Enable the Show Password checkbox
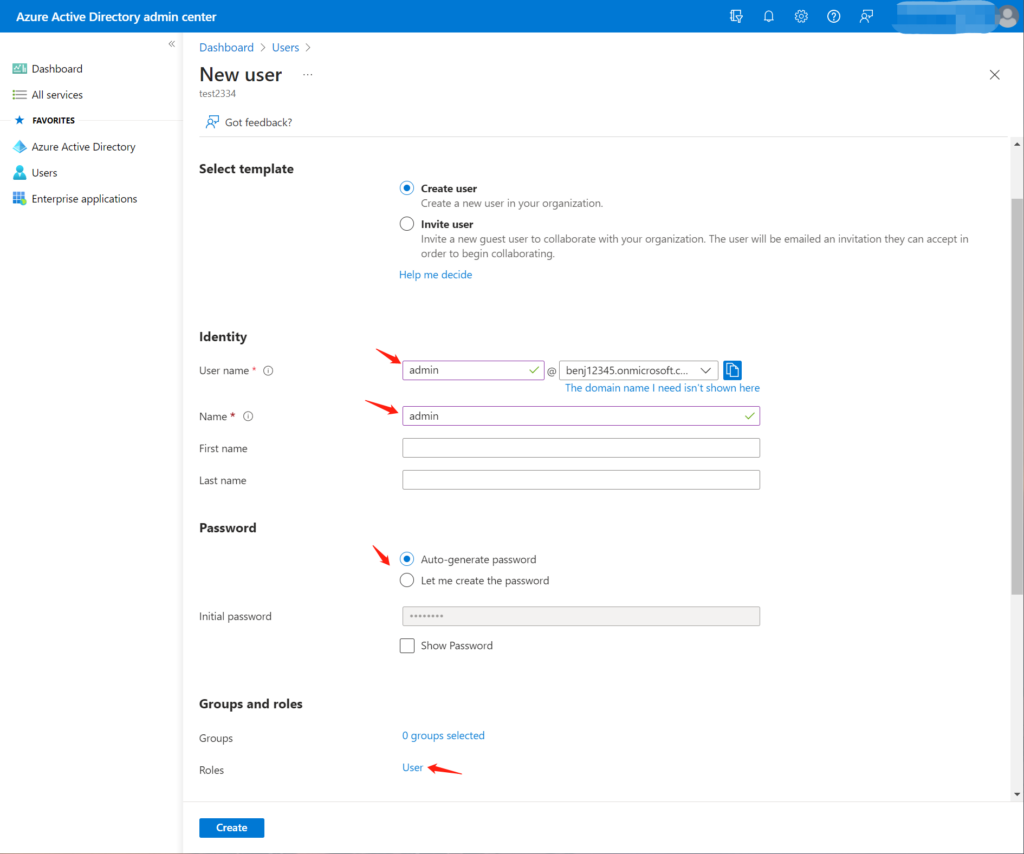 point(407,646)
